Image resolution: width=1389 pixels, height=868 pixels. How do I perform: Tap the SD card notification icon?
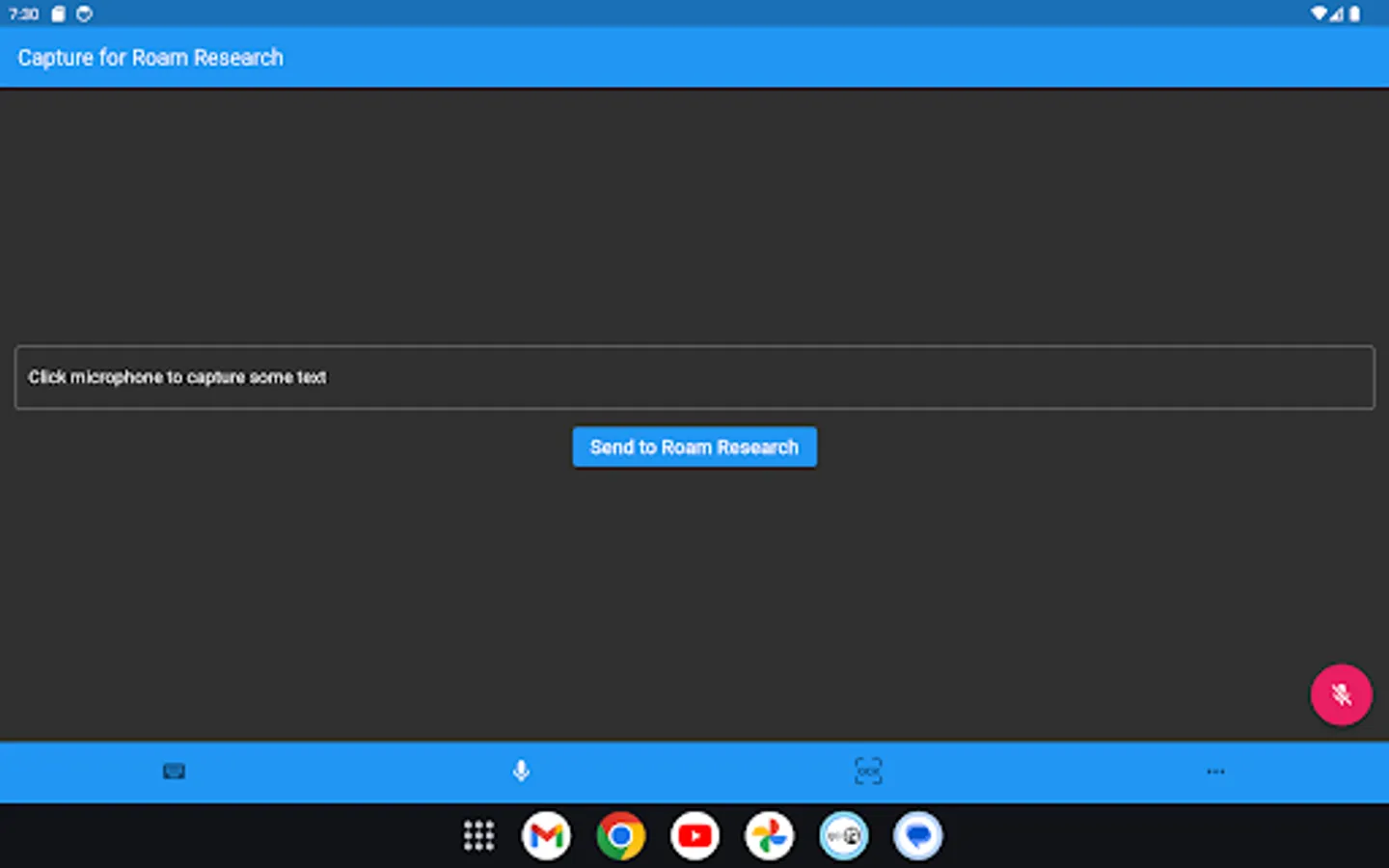point(58,14)
